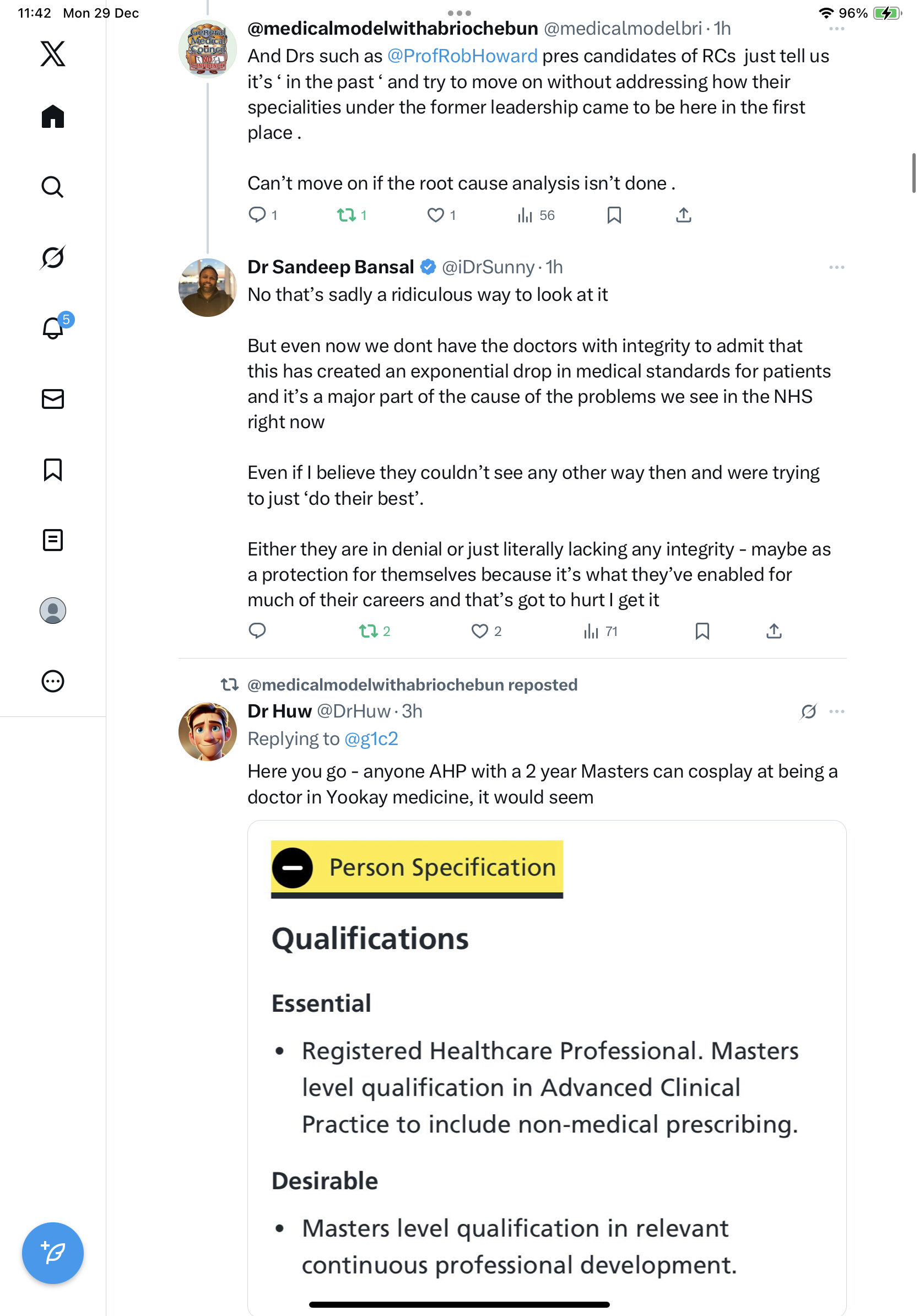Open Grok from the sidebar
Viewport: 919px width, 1316px height.
(53, 257)
